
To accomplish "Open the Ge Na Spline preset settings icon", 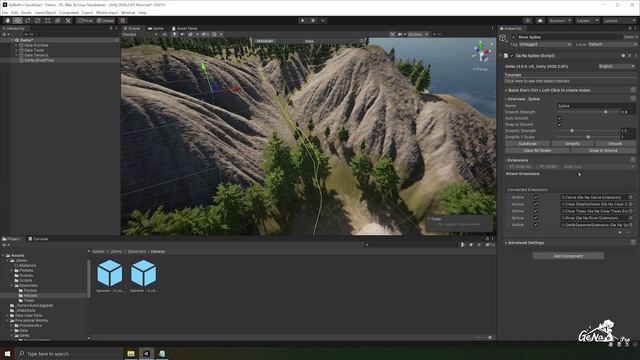I will pyautogui.click(x=629, y=56).
